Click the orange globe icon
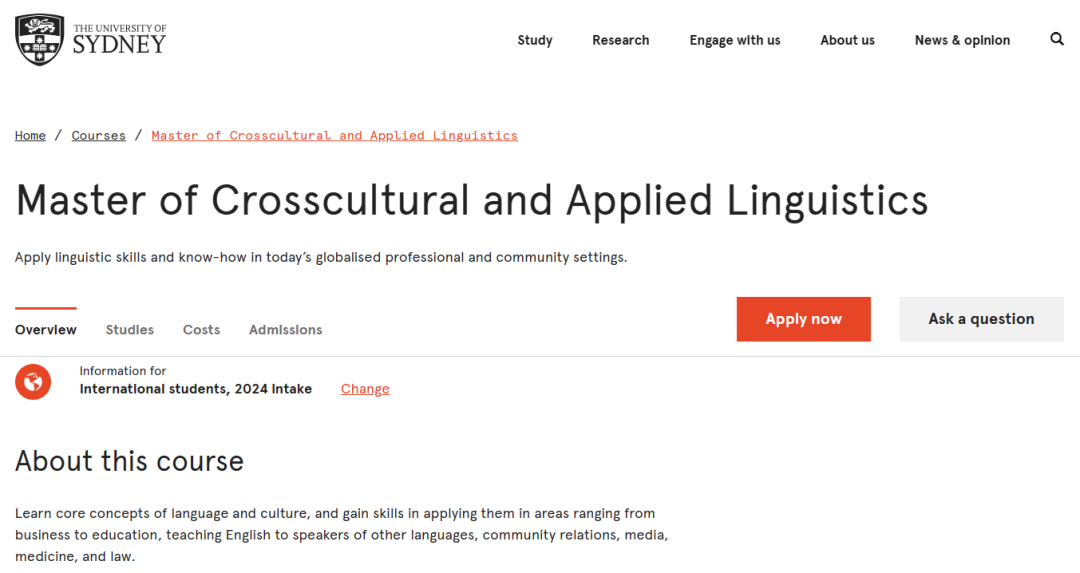1080x573 pixels. pyautogui.click(x=33, y=381)
